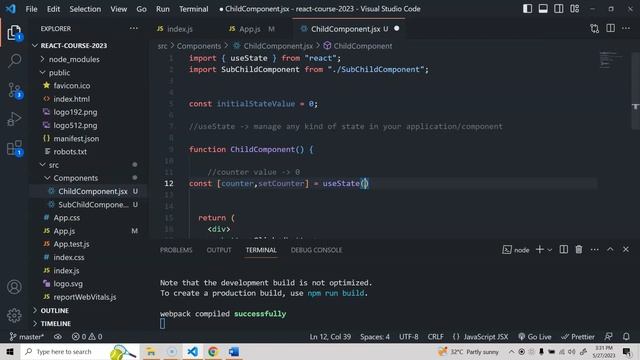Open the Accounts menu icon

point(14,287)
